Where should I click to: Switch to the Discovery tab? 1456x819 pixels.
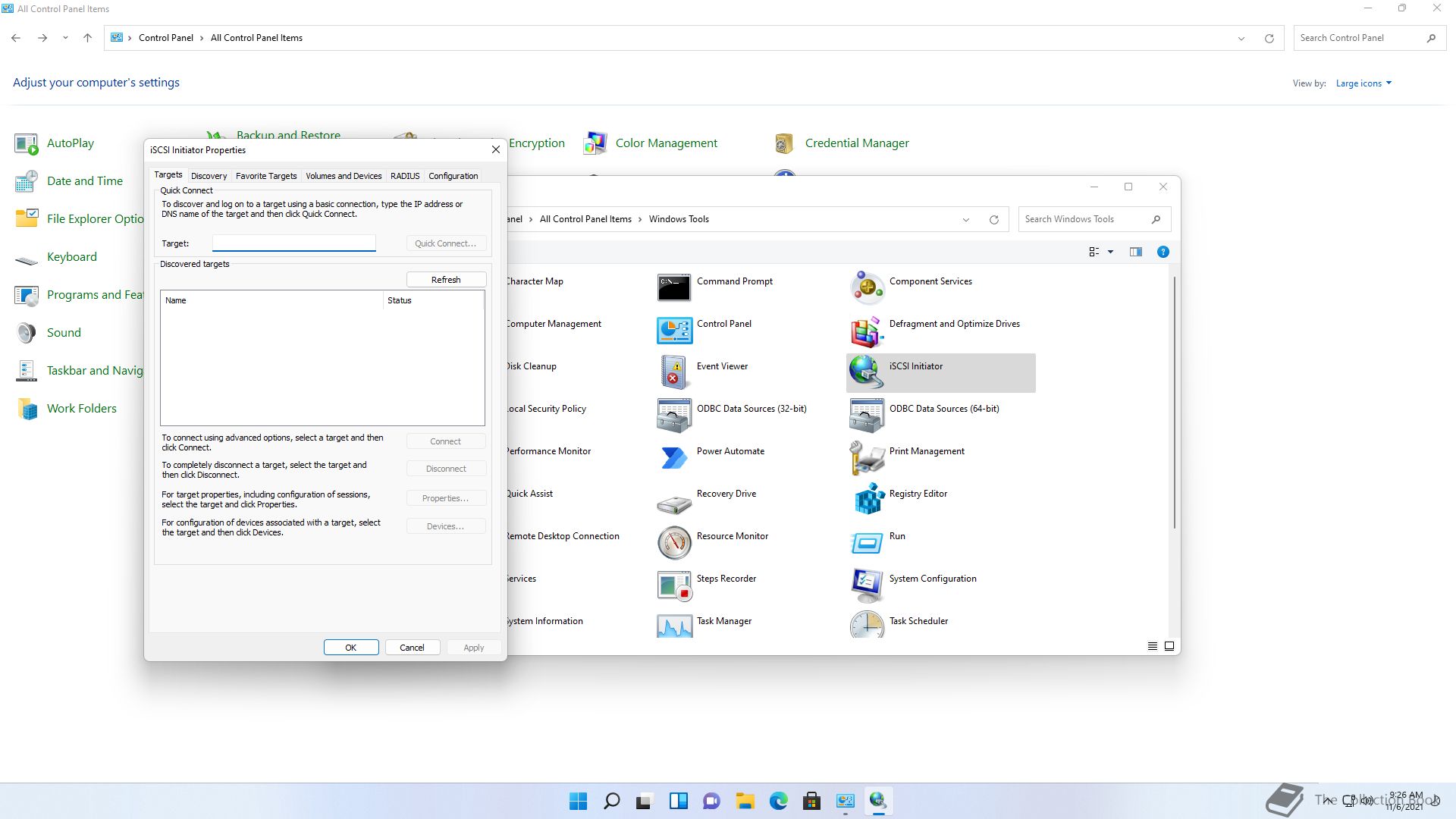coord(209,176)
